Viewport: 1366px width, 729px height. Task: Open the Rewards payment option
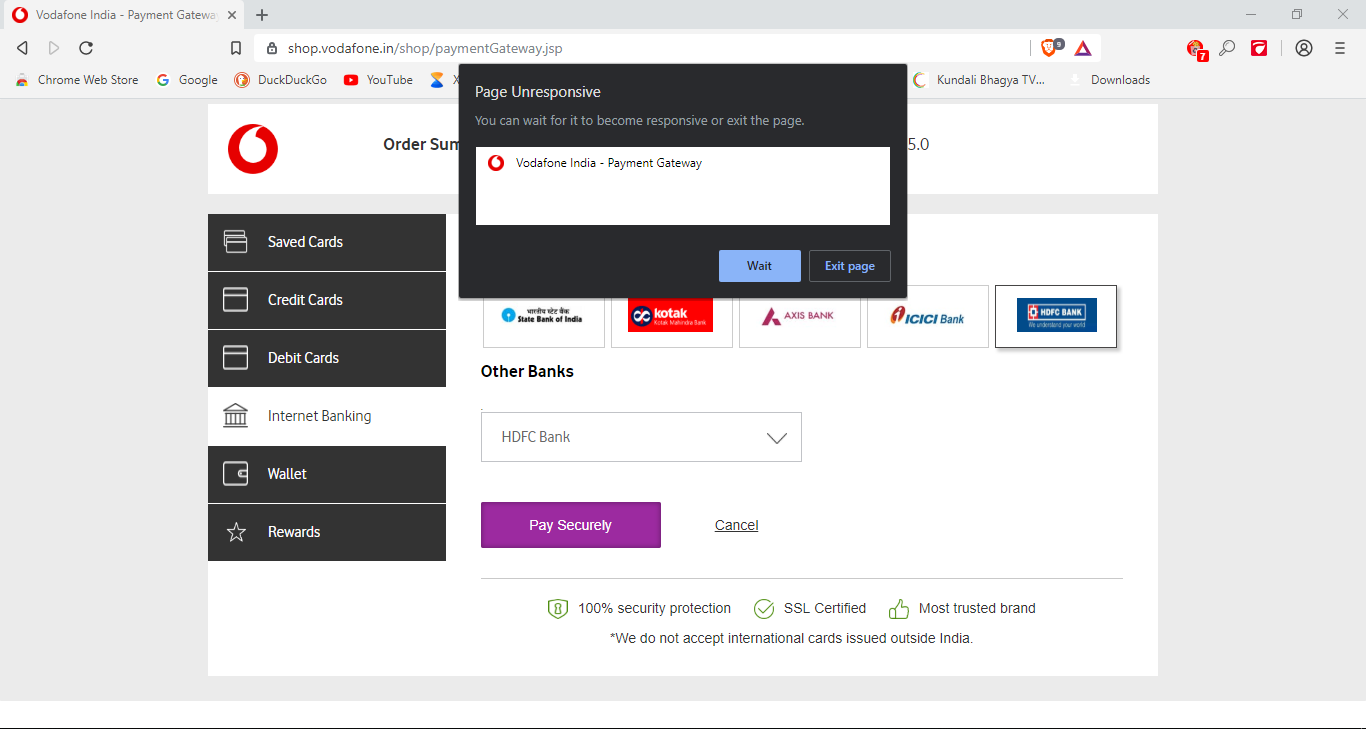tap(327, 532)
